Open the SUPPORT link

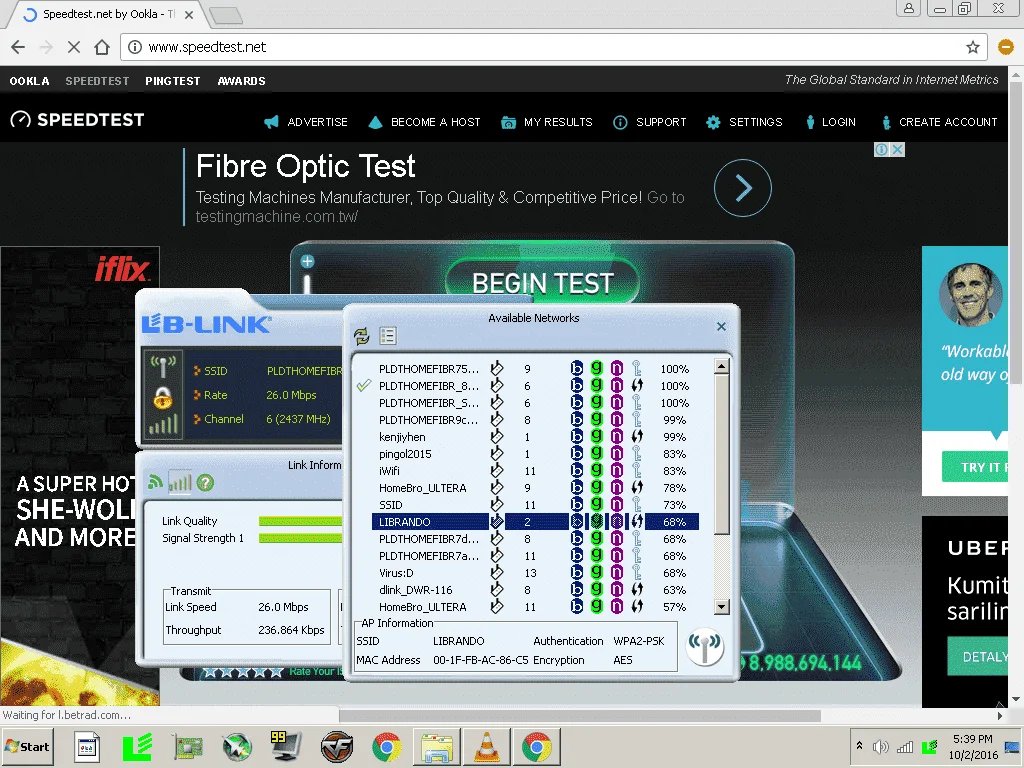coord(650,122)
